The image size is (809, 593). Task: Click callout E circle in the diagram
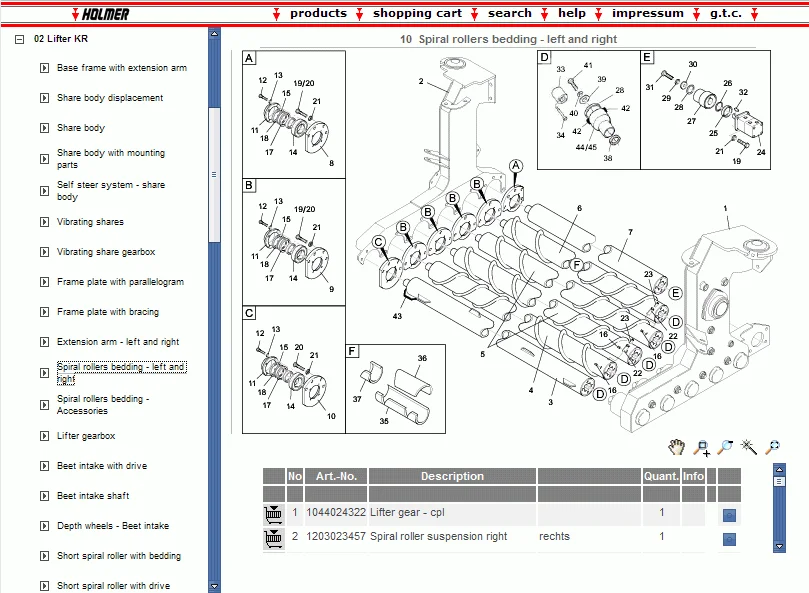point(675,293)
